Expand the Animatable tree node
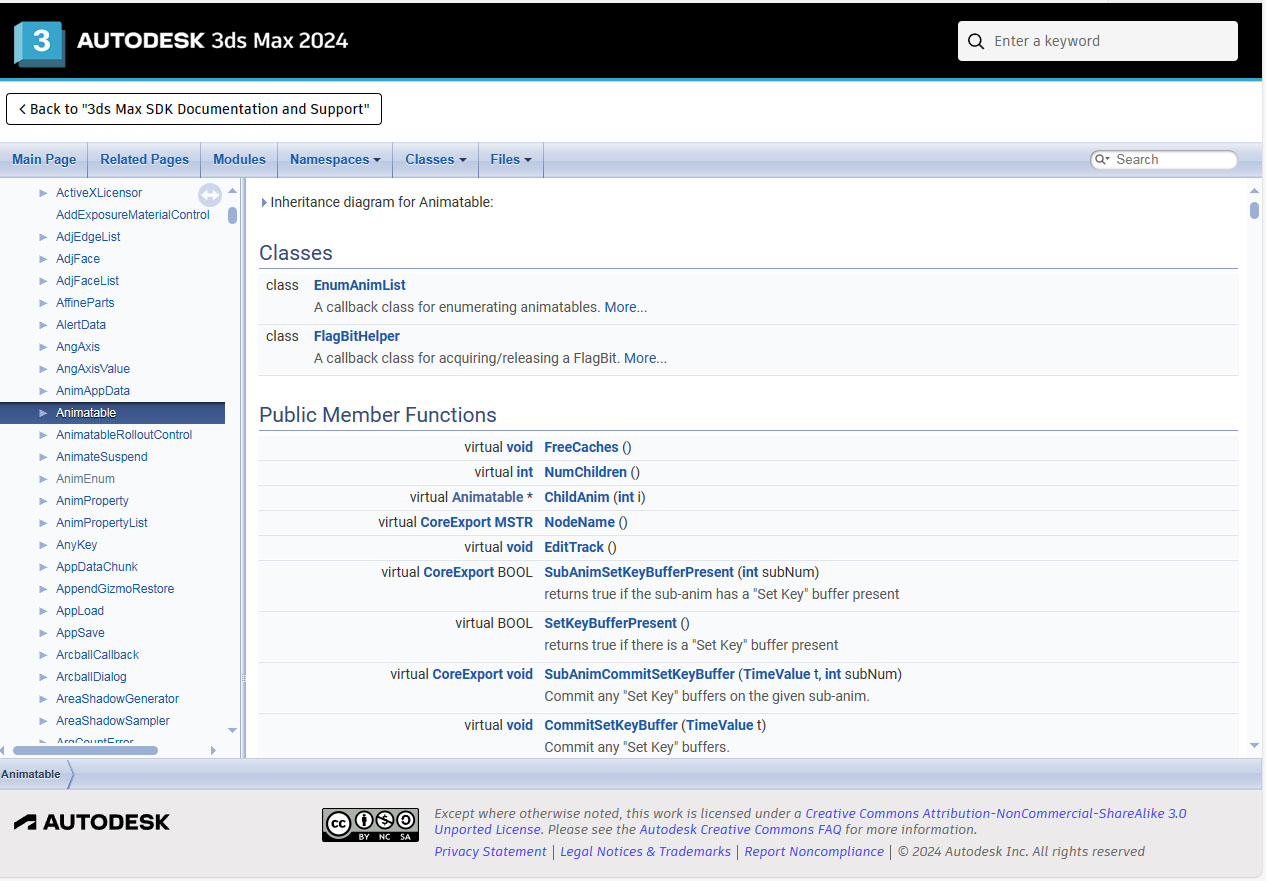The image size is (1266, 881). pos(42,412)
